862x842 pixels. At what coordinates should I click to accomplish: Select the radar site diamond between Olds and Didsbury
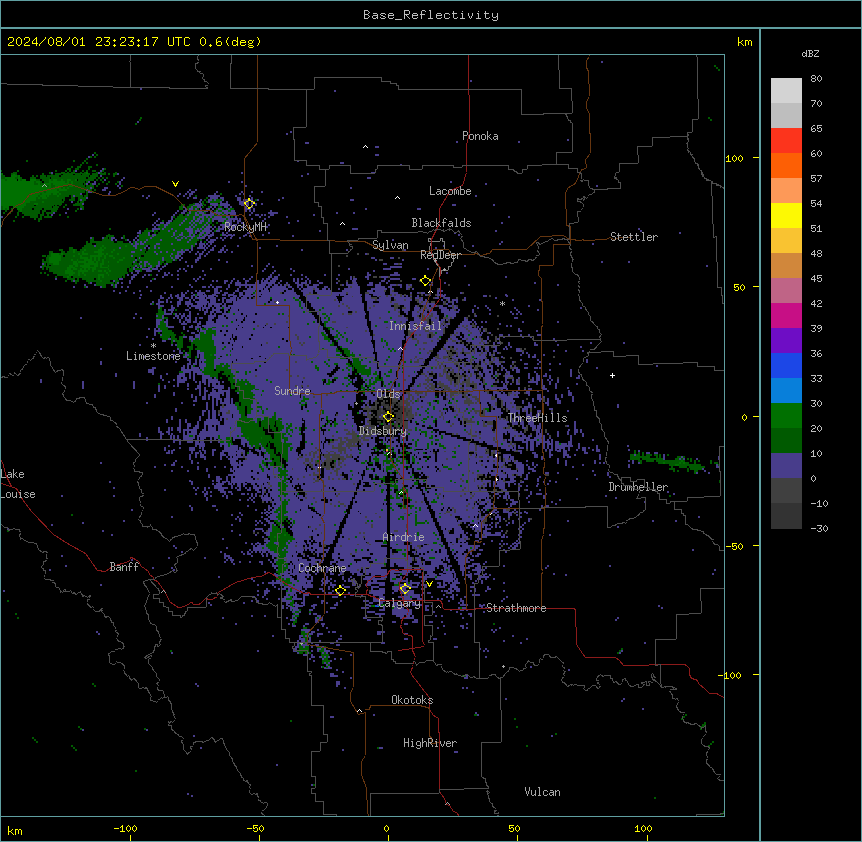click(x=388, y=417)
